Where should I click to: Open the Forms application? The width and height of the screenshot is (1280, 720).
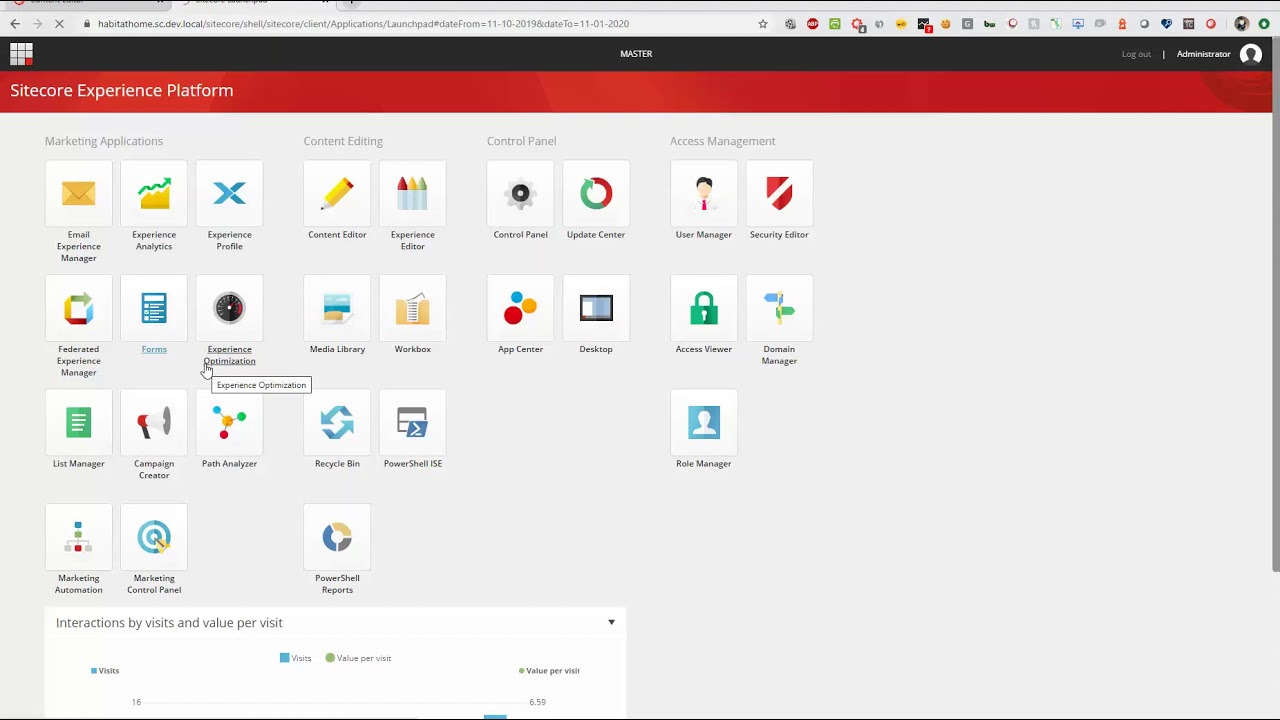154,308
